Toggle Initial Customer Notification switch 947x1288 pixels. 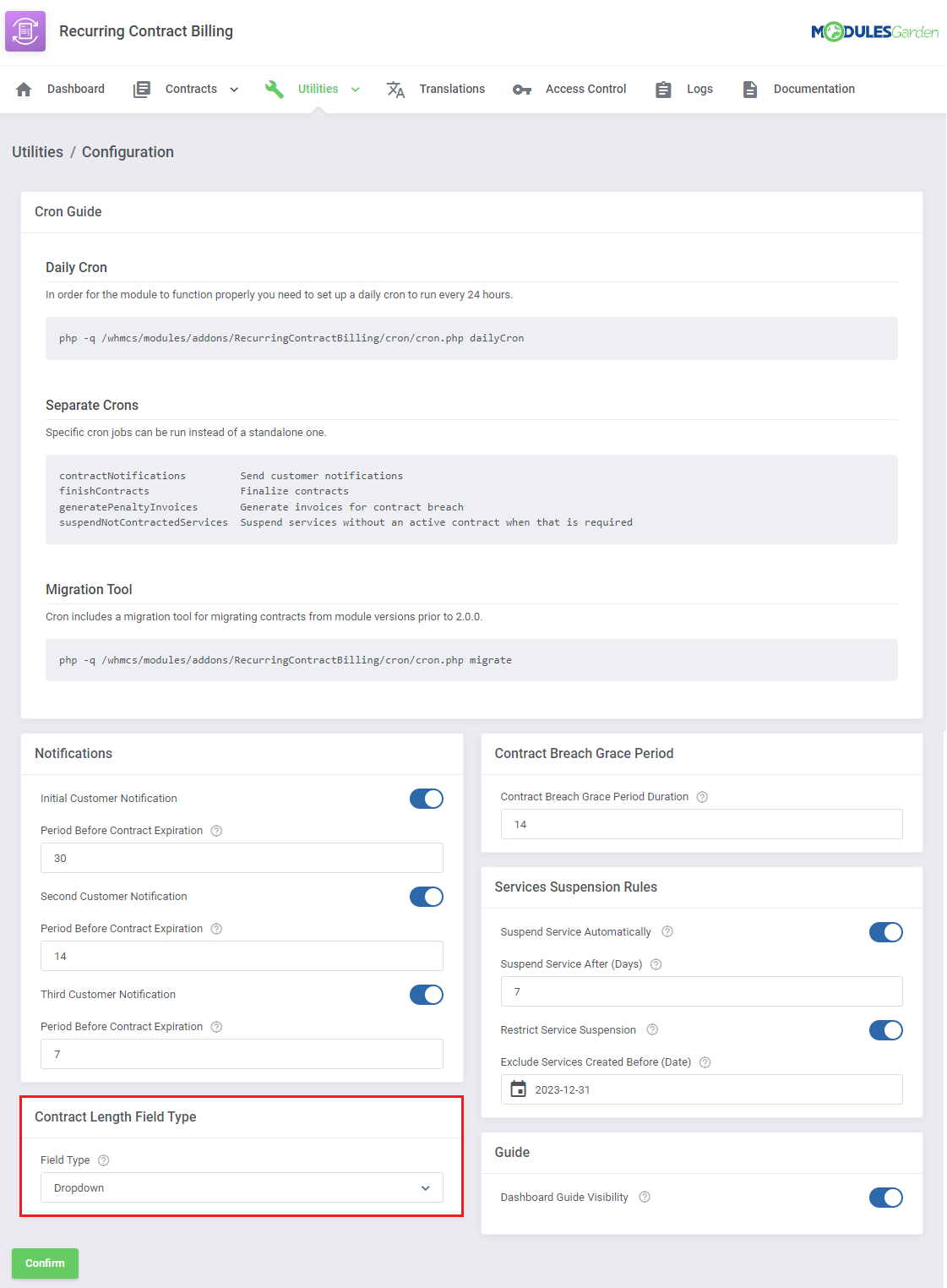tap(427, 799)
